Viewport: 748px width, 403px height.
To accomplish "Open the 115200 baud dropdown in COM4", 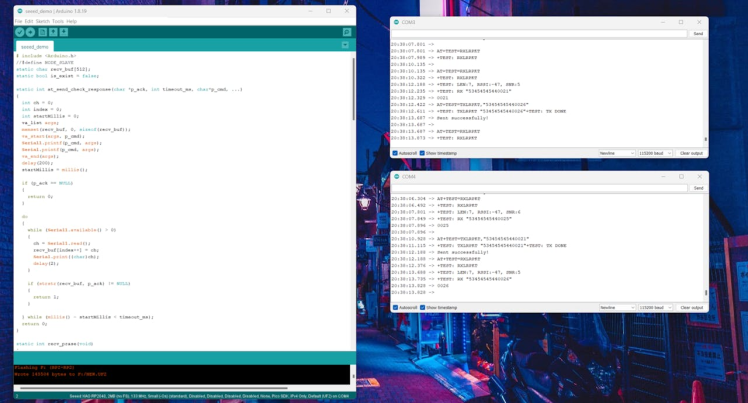I will pyautogui.click(x=654, y=308).
